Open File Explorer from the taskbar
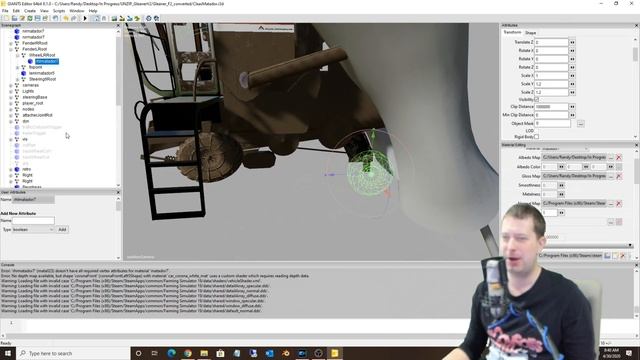The image size is (640, 360). point(204,353)
